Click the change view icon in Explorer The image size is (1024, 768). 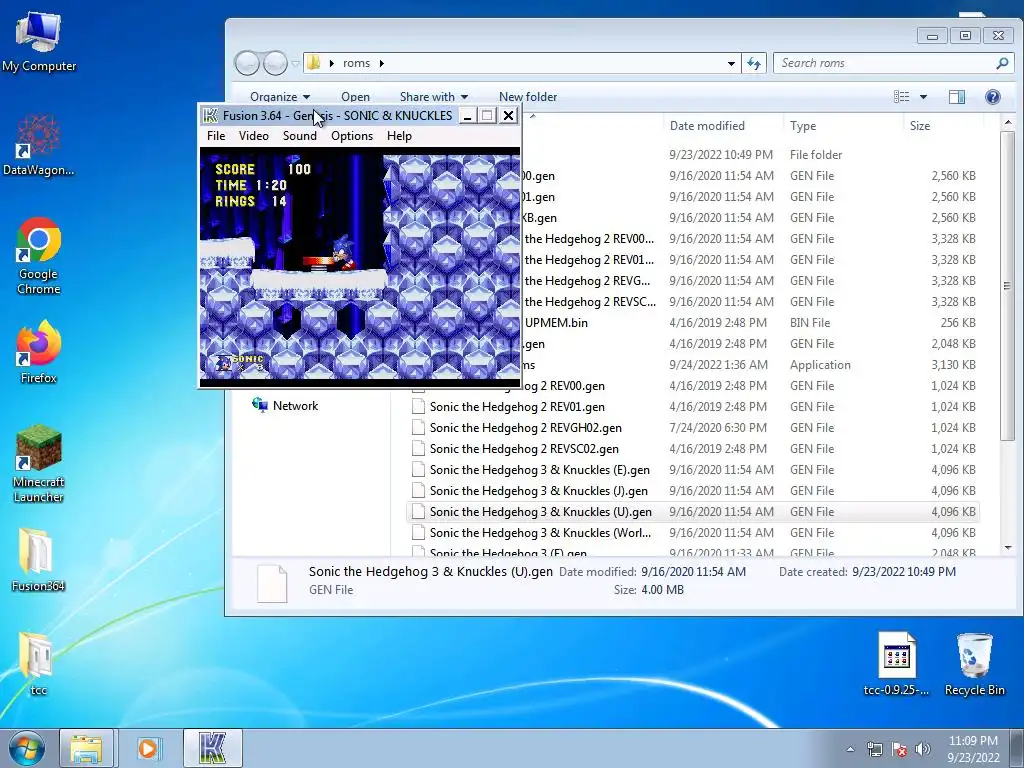[901, 97]
